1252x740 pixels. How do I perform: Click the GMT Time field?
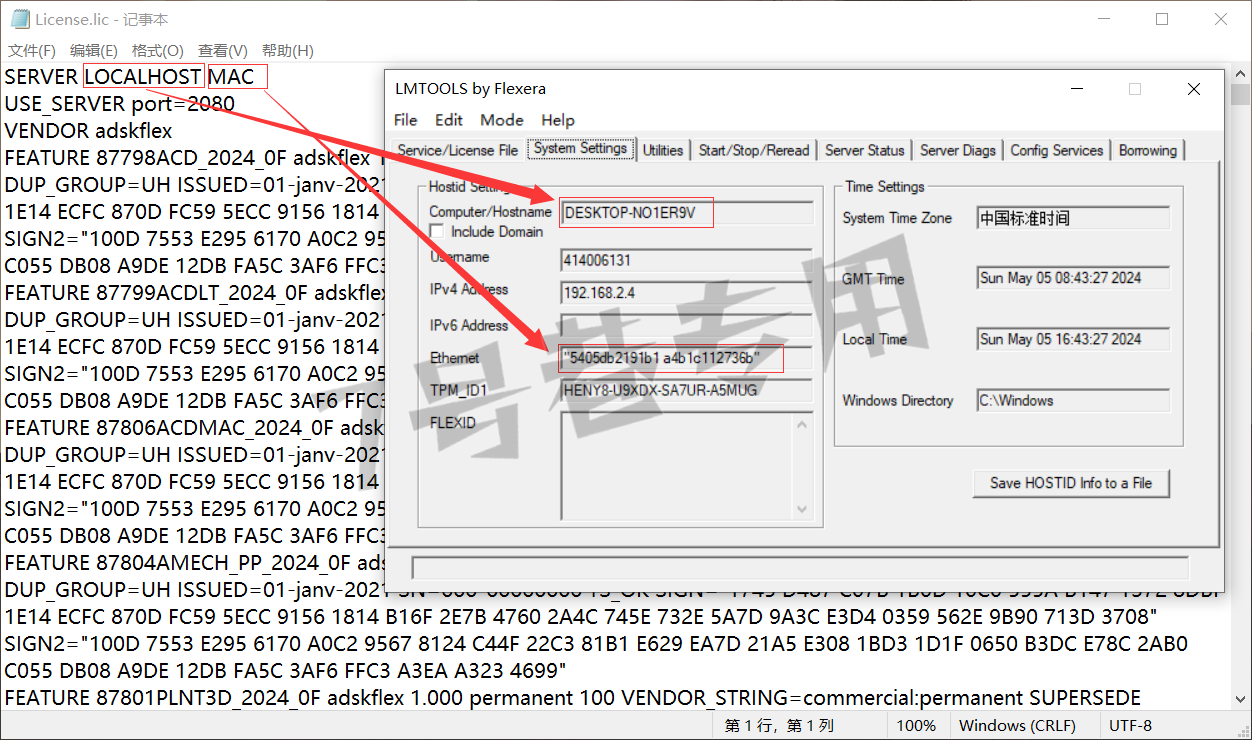point(1073,278)
